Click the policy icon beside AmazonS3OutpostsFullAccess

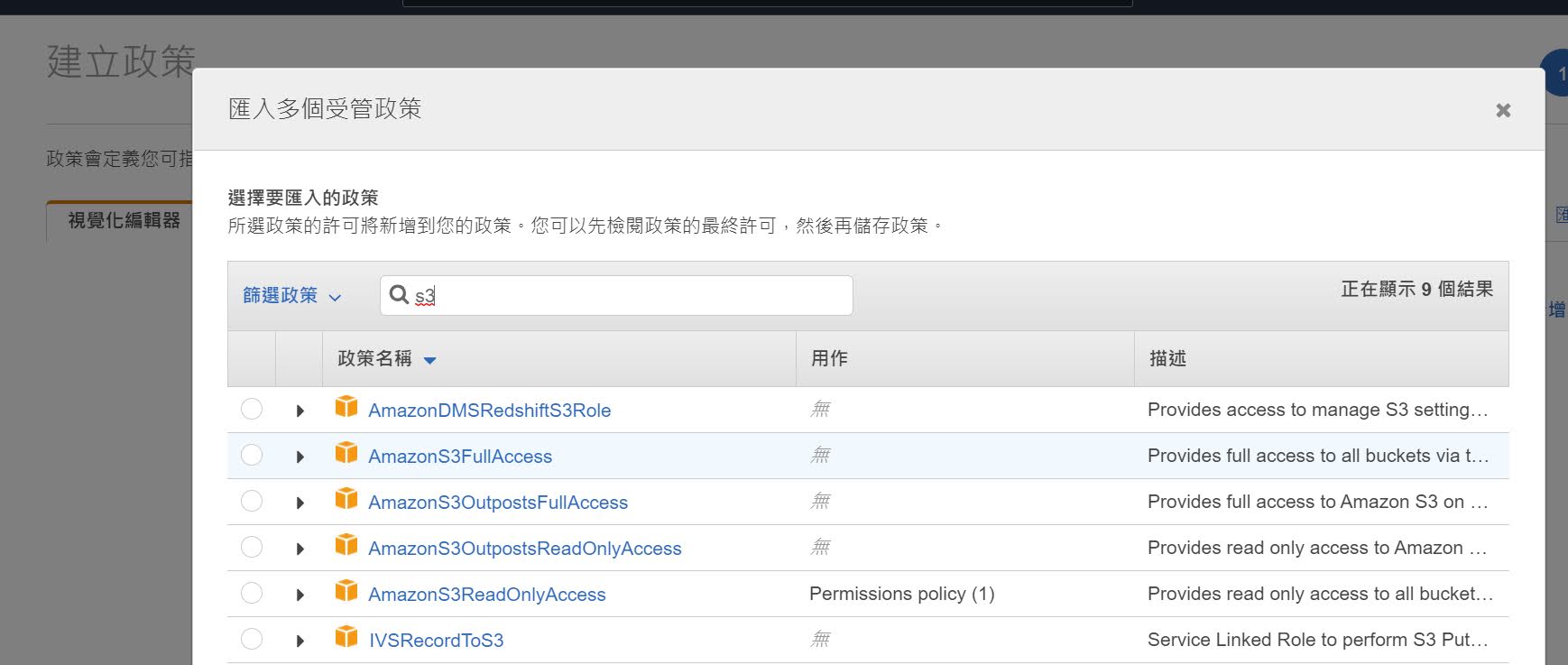[x=346, y=499]
